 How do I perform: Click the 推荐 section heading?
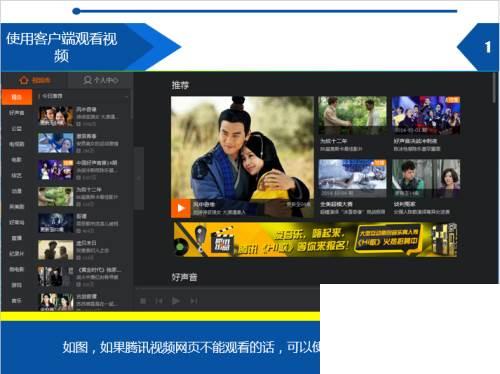click(x=180, y=85)
